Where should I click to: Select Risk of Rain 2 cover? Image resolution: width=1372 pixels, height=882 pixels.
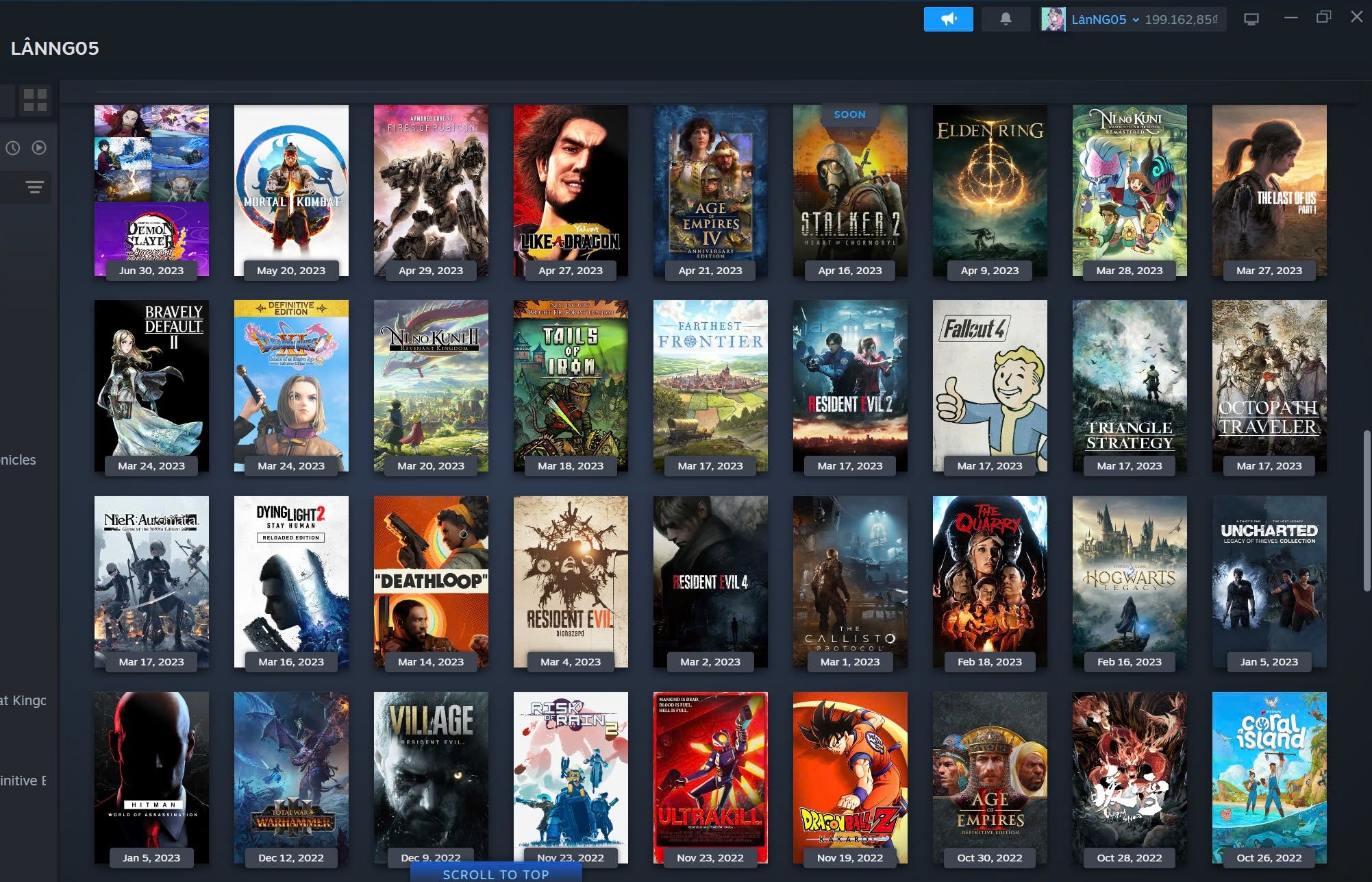(x=571, y=778)
